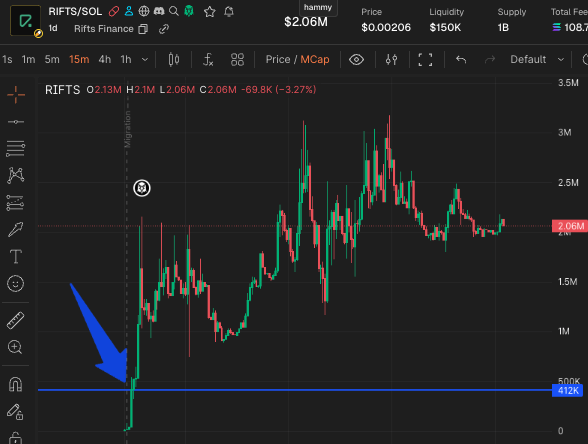Click the 1B supply value
588x444 pixels.
[503, 27]
